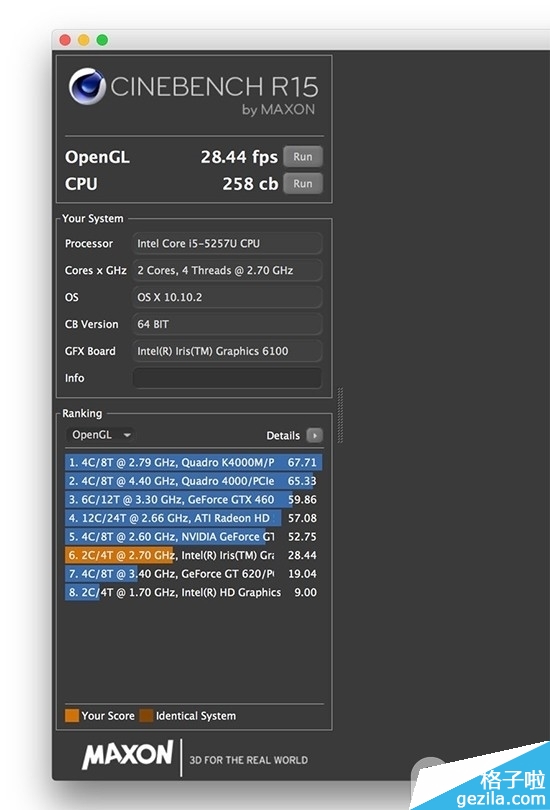Click the Cores x GHz value field
This screenshot has height=810, width=550.
click(227, 270)
